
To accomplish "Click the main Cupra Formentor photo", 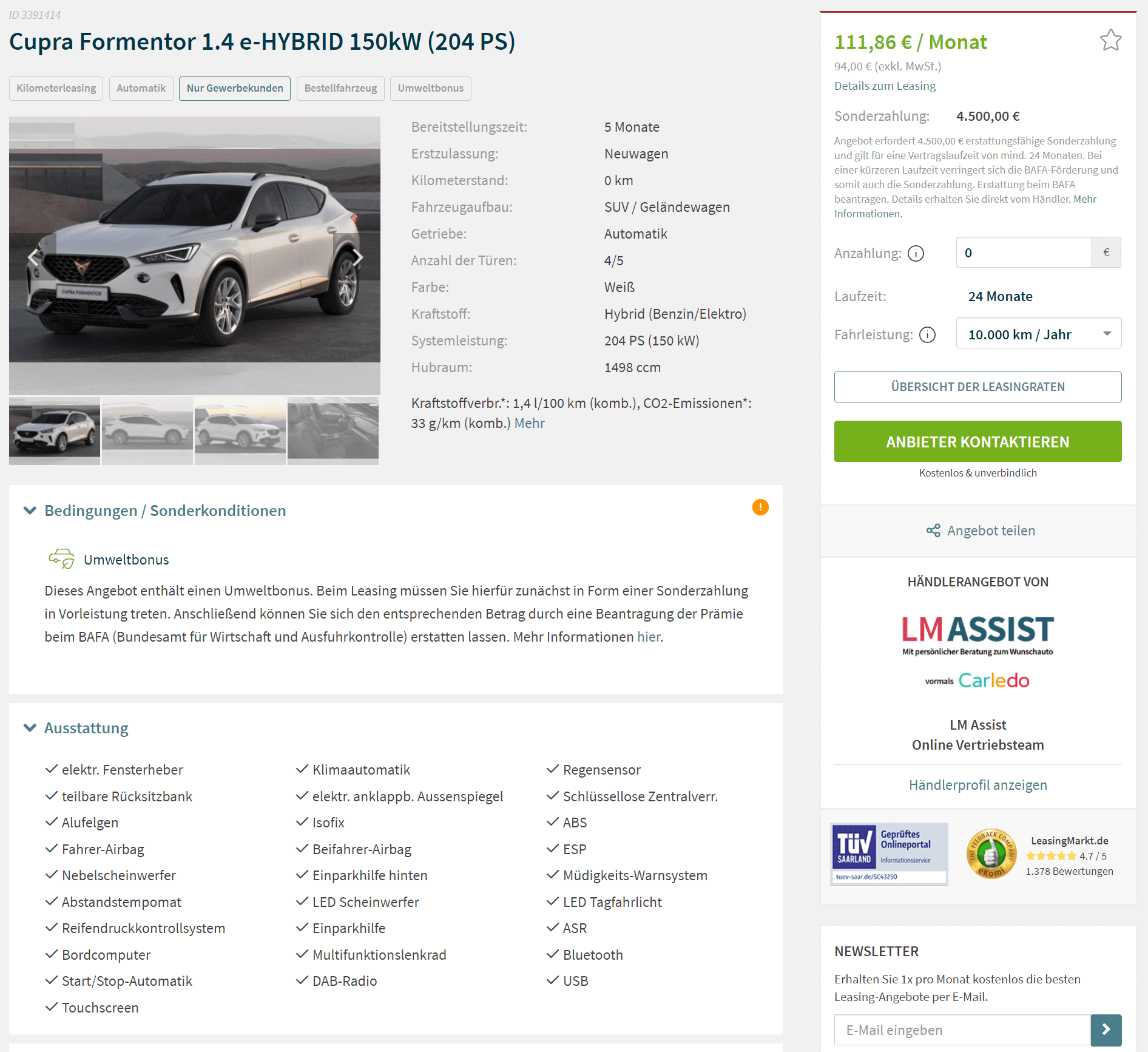I will [195, 256].
